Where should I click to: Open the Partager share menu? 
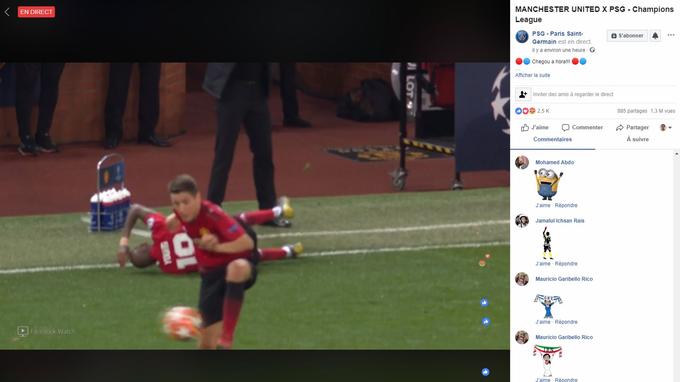coord(632,127)
